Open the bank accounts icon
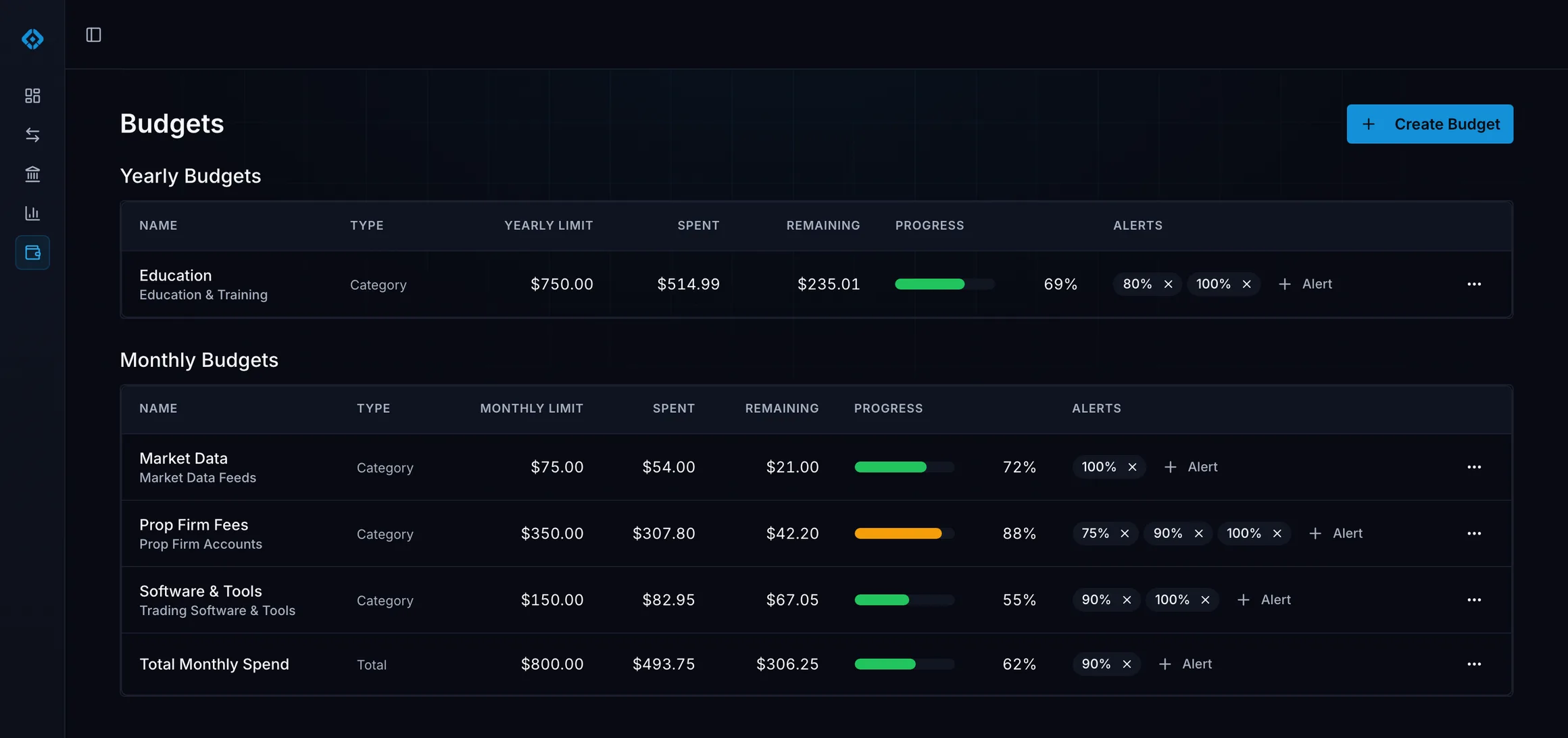Screen dimensions: 1568x738 (x=32, y=174)
